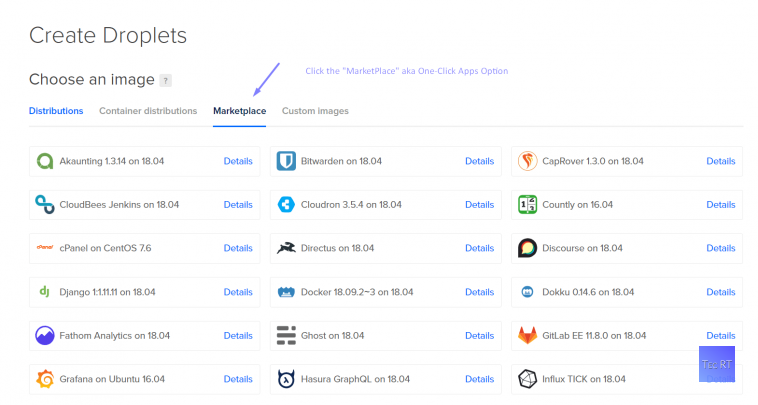View Details for CapRover 1.3.0

pos(721,161)
